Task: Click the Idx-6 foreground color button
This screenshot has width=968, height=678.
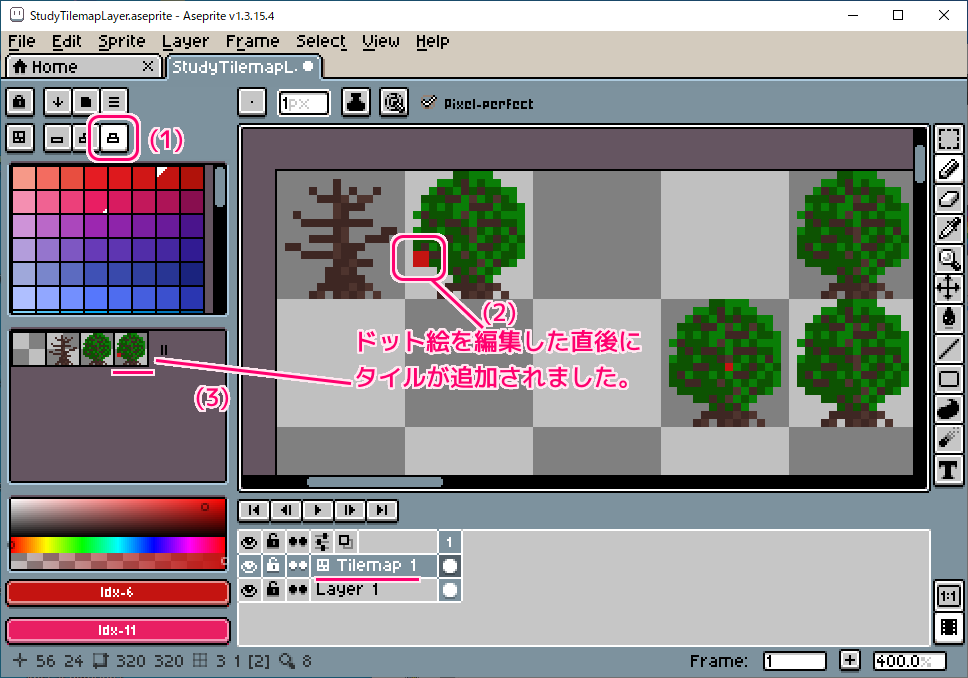Action: pyautogui.click(x=118, y=593)
